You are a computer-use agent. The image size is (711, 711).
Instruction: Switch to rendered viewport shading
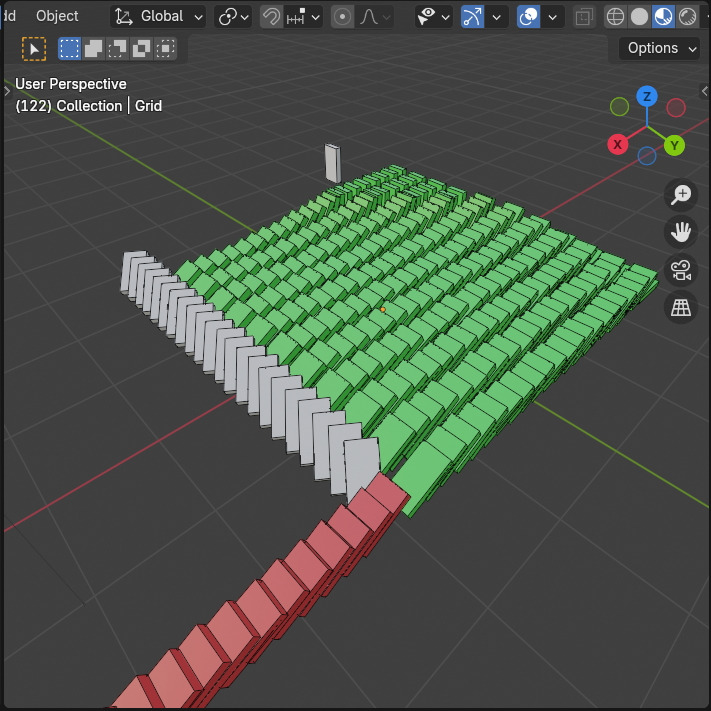click(687, 17)
